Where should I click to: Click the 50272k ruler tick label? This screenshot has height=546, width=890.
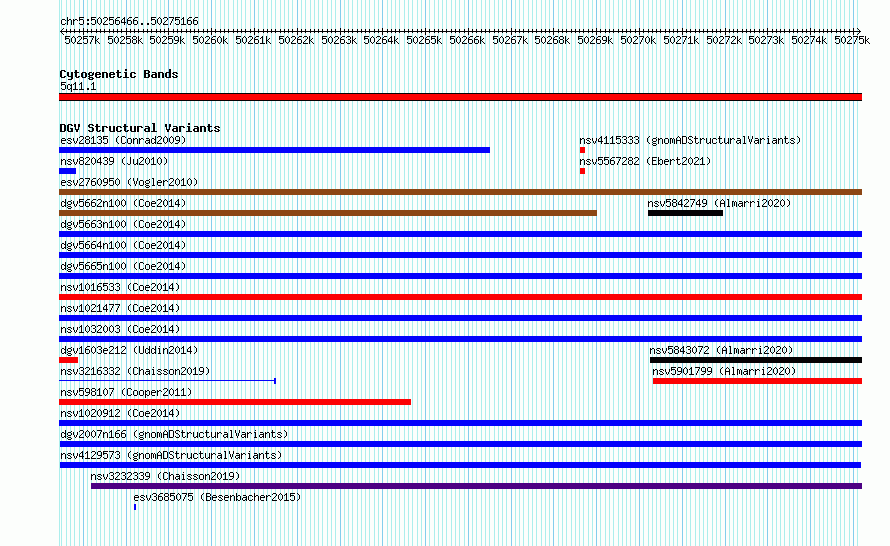[x=724, y=40]
